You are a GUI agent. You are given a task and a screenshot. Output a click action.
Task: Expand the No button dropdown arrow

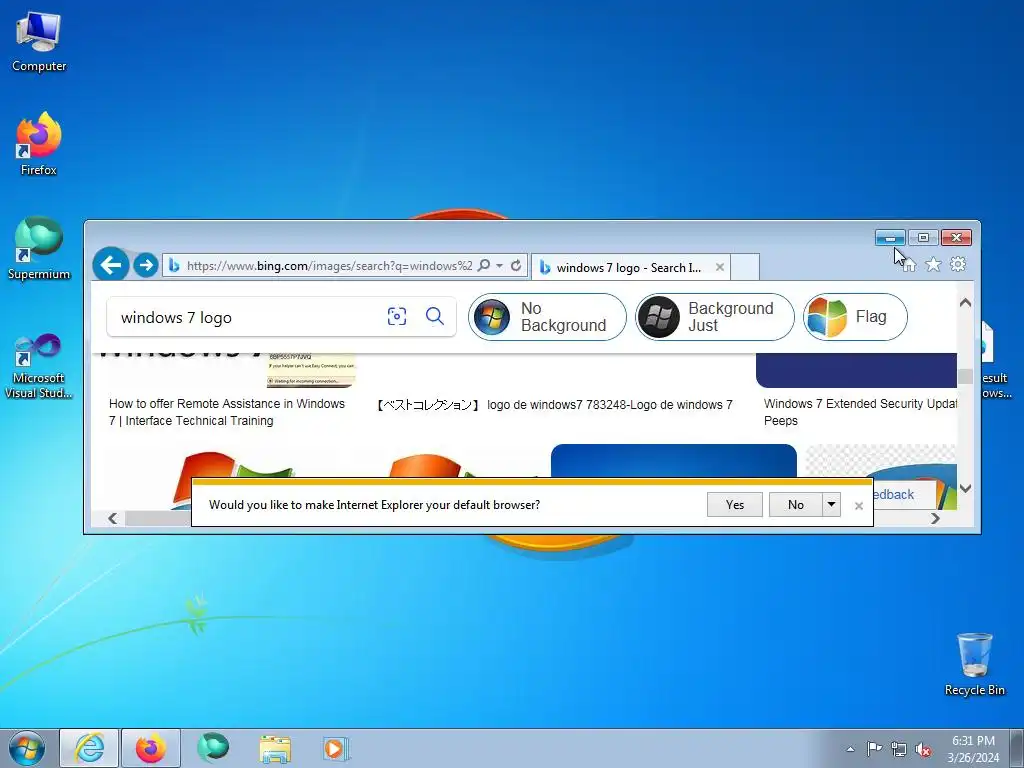point(831,505)
